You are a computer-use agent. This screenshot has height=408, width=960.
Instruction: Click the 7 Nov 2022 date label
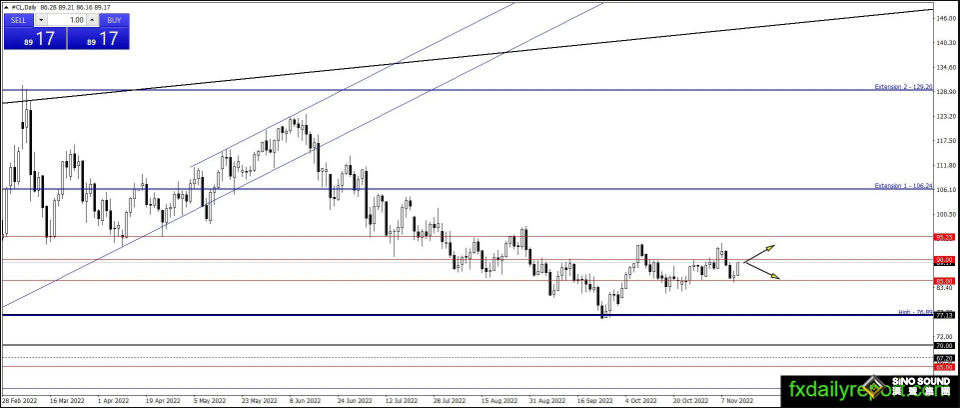coord(736,399)
